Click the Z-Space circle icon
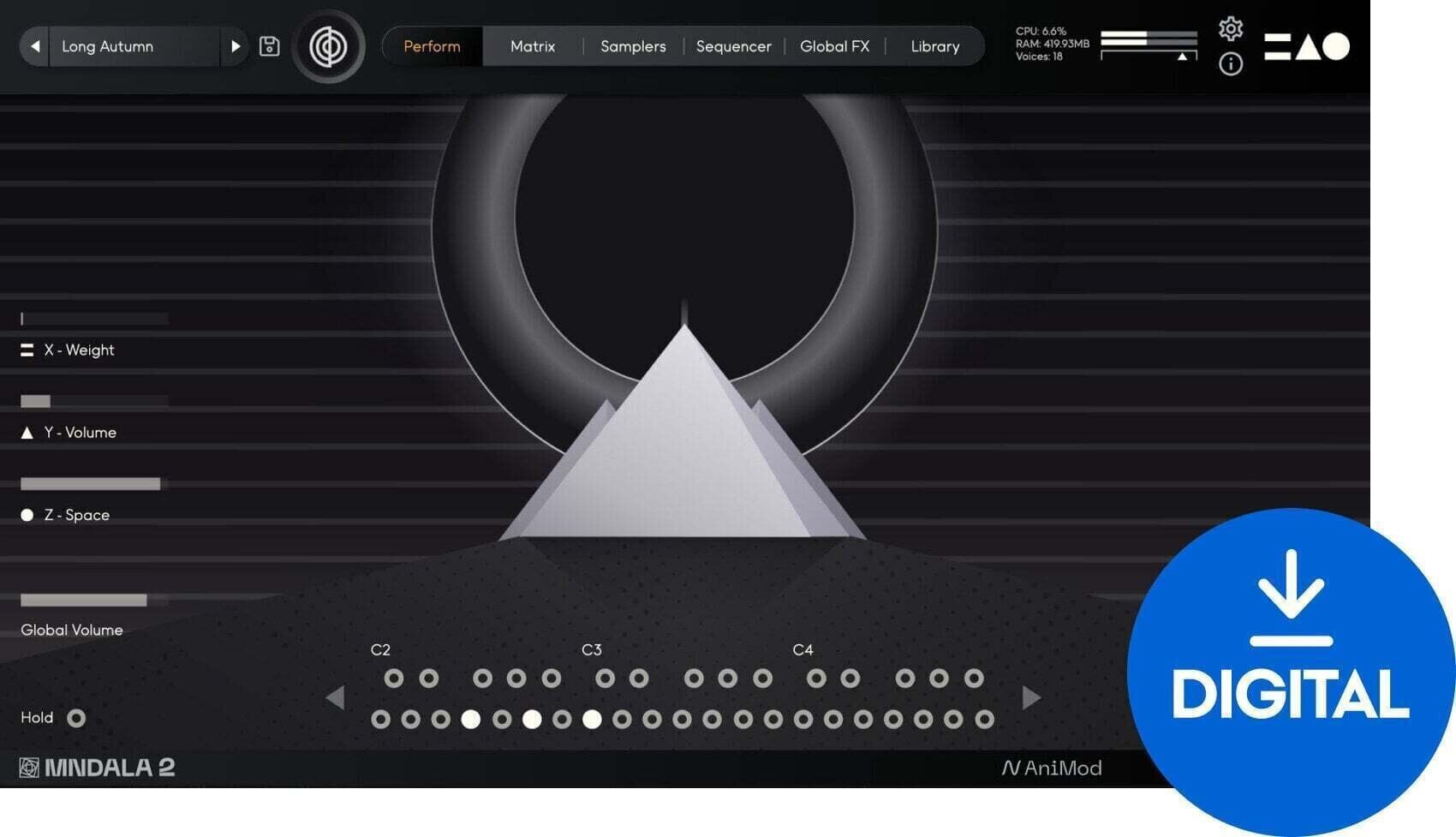 pyautogui.click(x=27, y=515)
